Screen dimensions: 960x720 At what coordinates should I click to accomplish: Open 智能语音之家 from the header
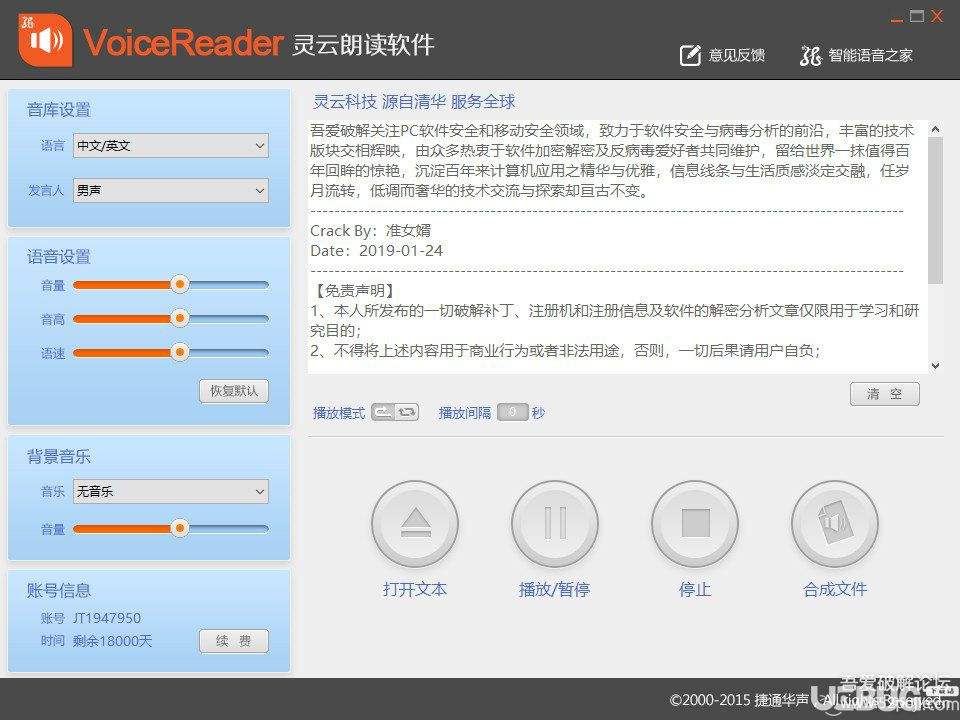(856, 55)
